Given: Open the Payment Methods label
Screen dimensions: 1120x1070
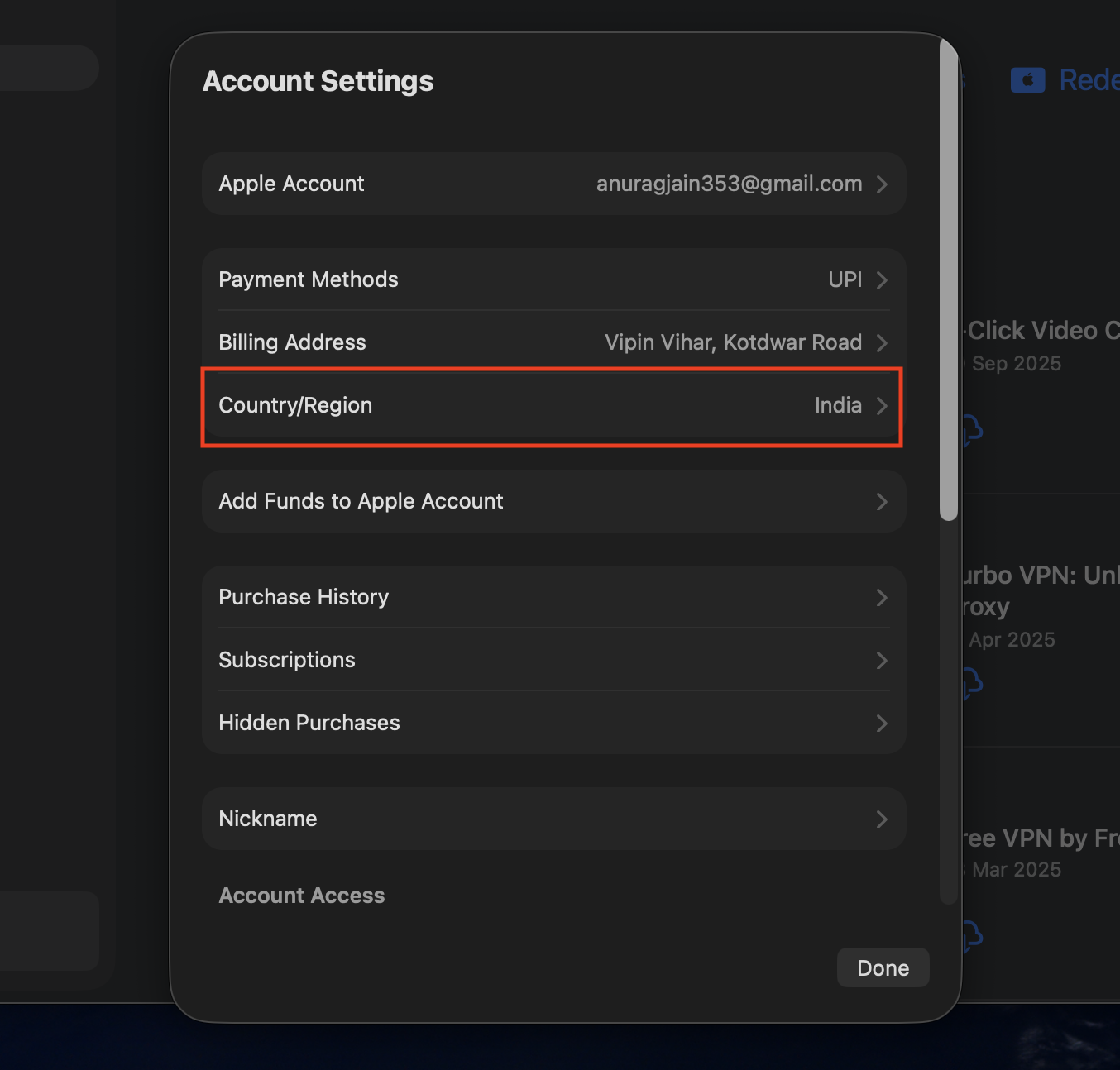Looking at the screenshot, I should click(x=309, y=279).
